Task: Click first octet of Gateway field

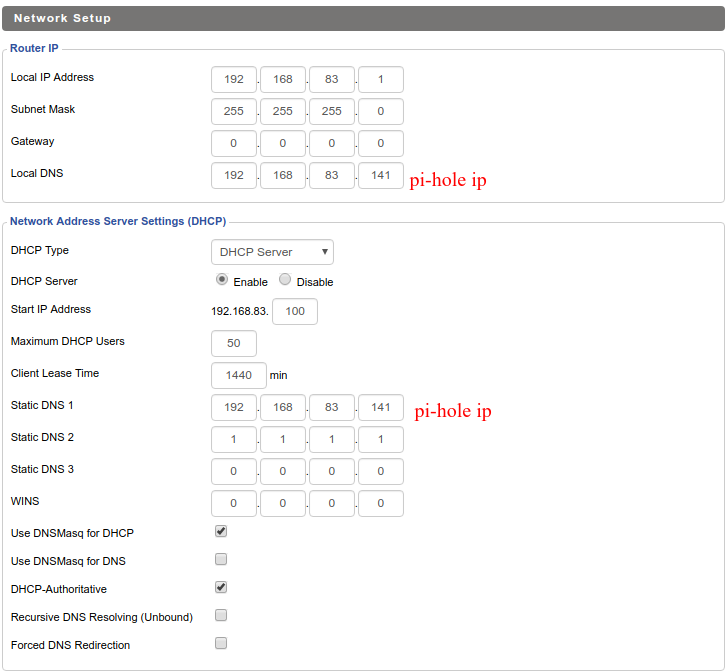Action: click(x=234, y=143)
